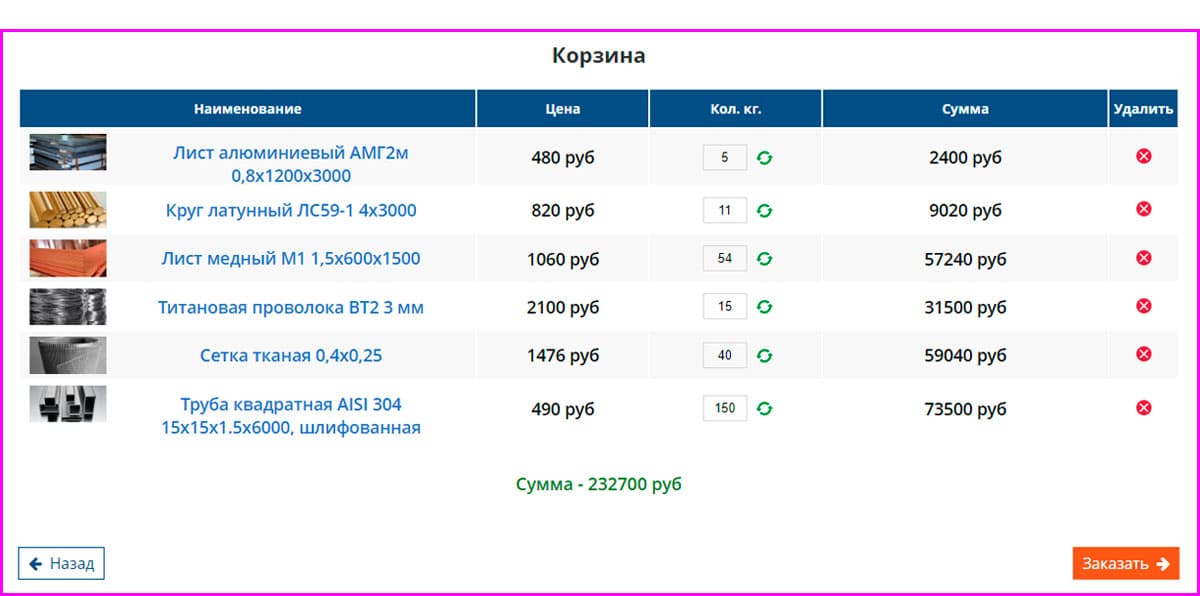
Task: Remove Труба квадратная AISI 304 item
Action: coord(1144,407)
